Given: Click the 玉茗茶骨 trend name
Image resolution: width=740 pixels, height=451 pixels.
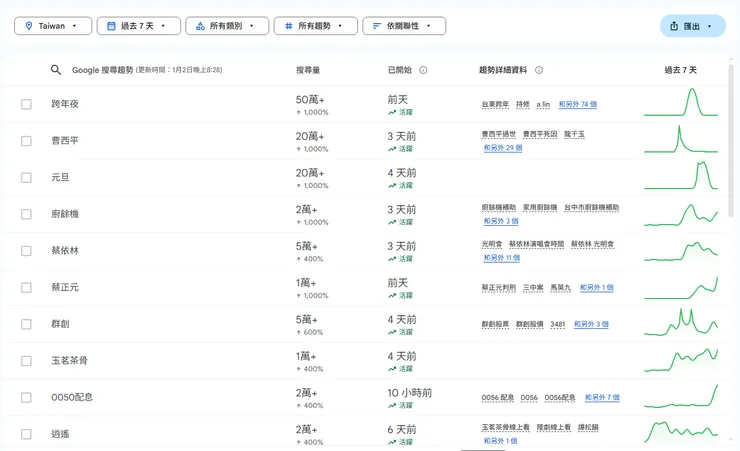Looking at the screenshot, I should tap(69, 361).
